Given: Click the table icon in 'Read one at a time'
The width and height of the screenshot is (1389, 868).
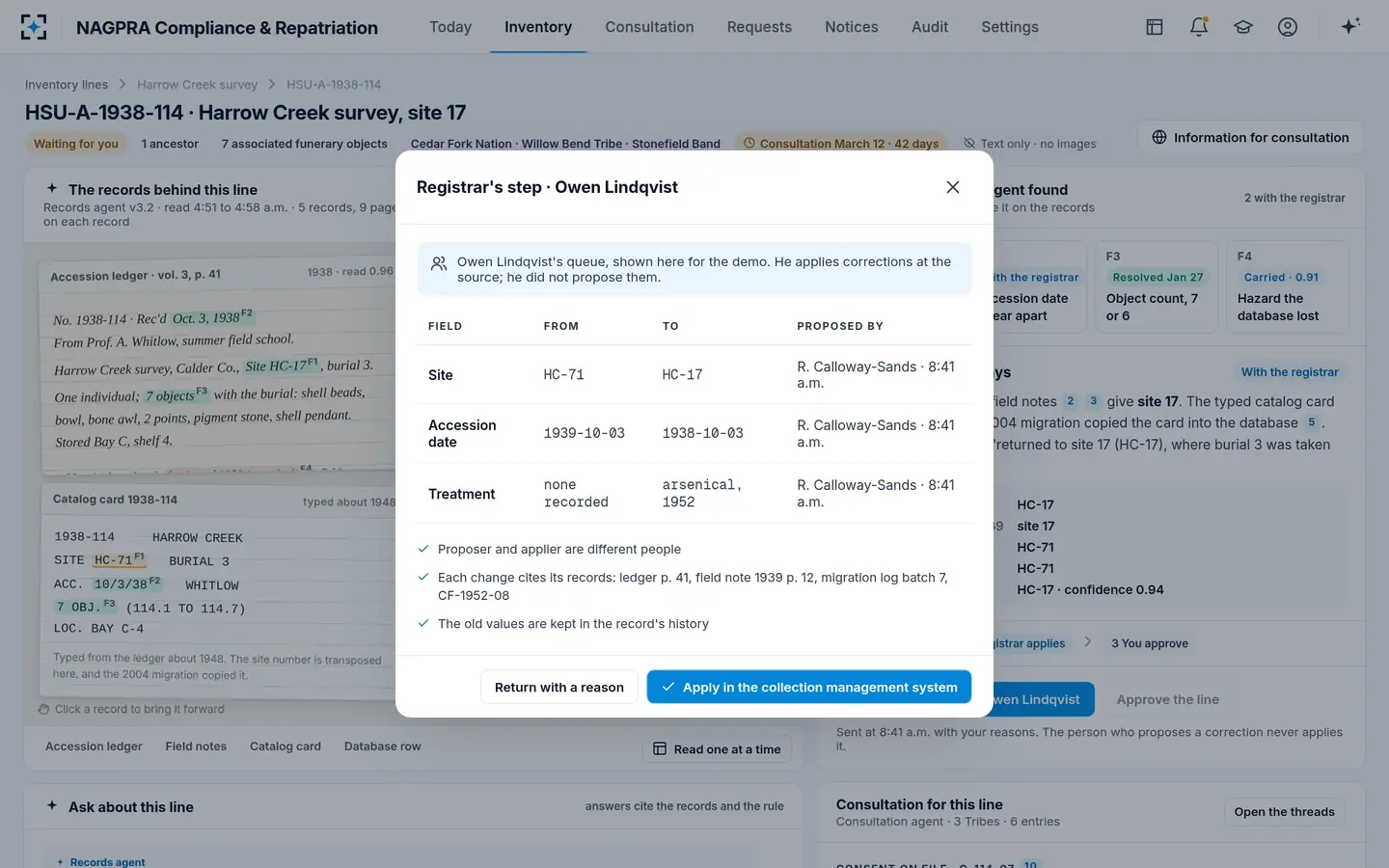Looking at the screenshot, I should [x=660, y=748].
